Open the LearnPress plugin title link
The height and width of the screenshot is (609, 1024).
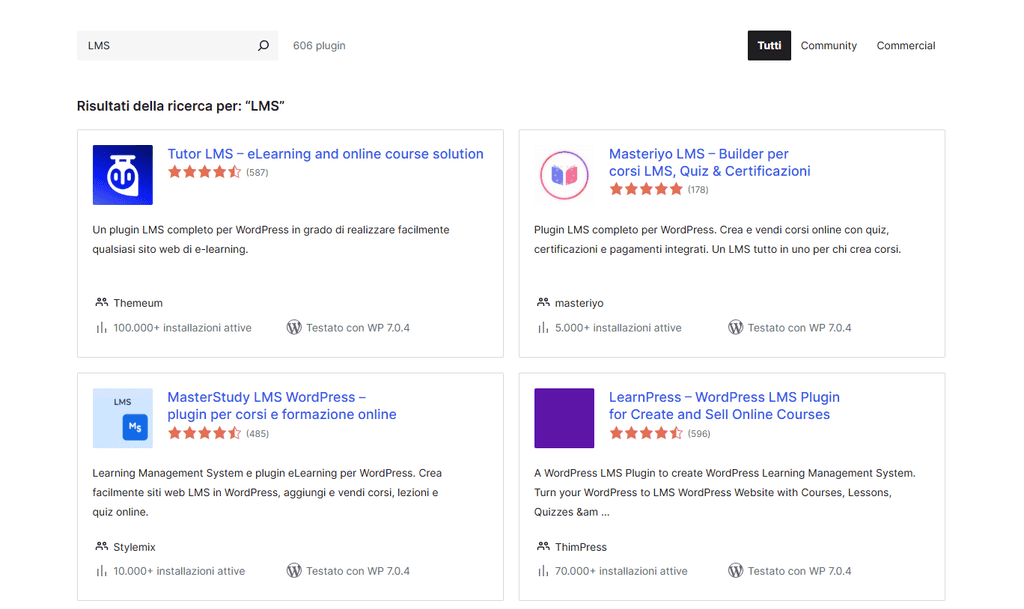[724, 406]
